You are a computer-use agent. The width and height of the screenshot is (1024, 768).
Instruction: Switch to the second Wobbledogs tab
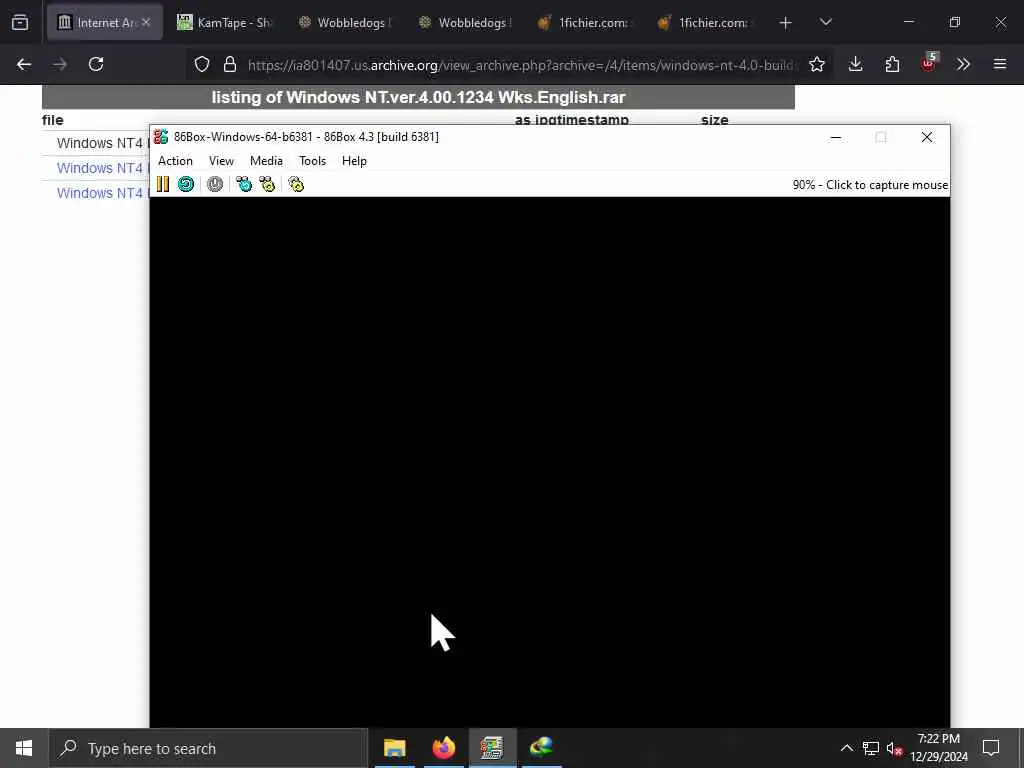point(465,23)
